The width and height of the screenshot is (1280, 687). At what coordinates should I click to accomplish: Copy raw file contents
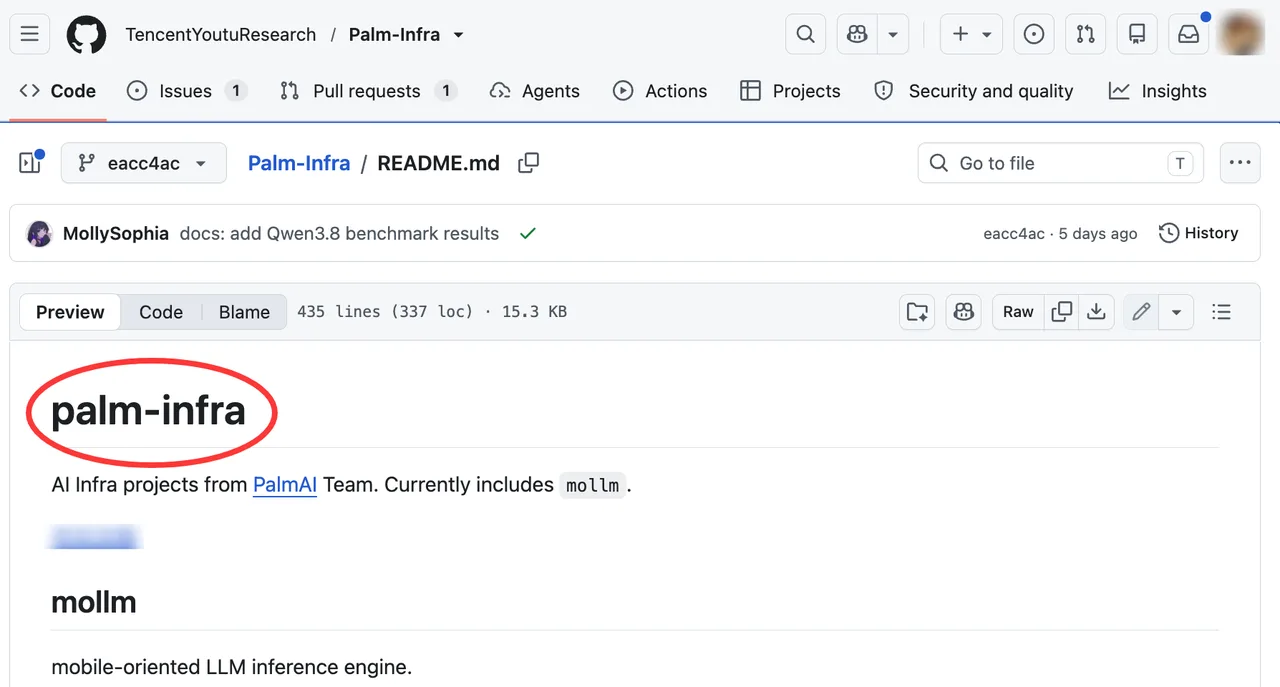(x=1062, y=312)
